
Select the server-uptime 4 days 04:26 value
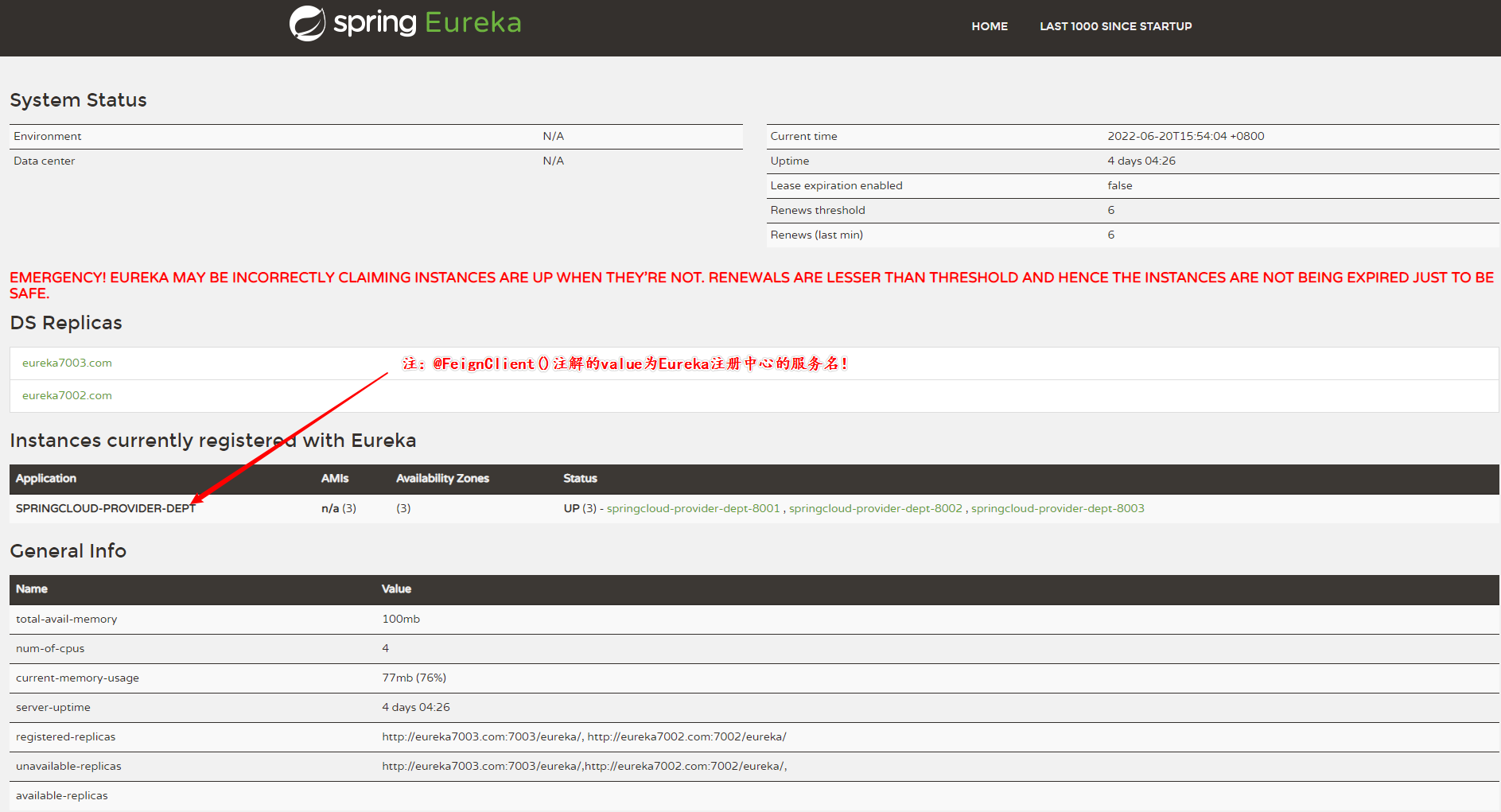tap(416, 707)
